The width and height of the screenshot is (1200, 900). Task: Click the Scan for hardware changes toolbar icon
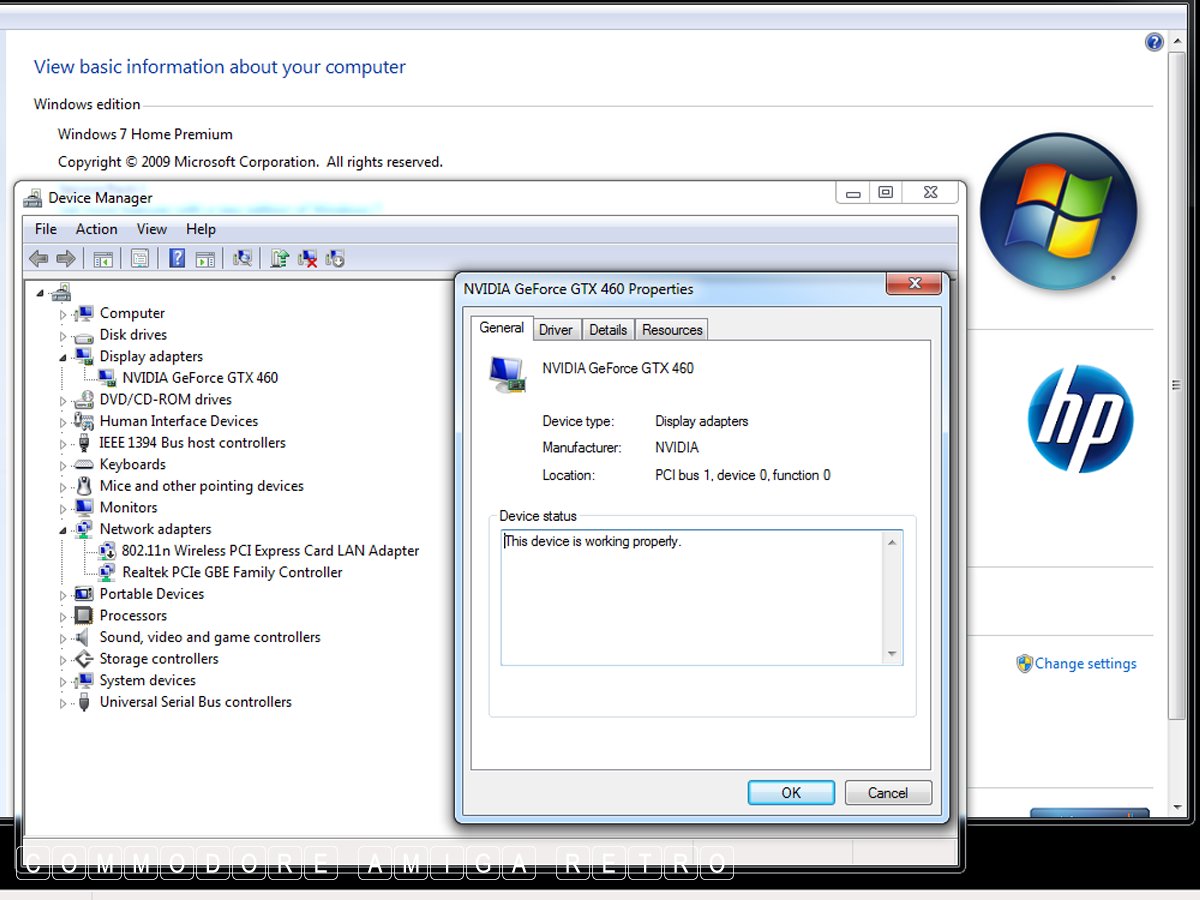pyautogui.click(x=242, y=259)
